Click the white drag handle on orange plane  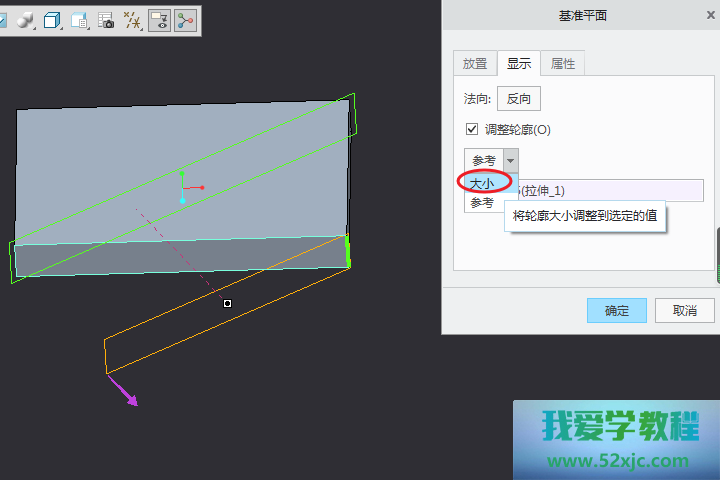[228, 303]
